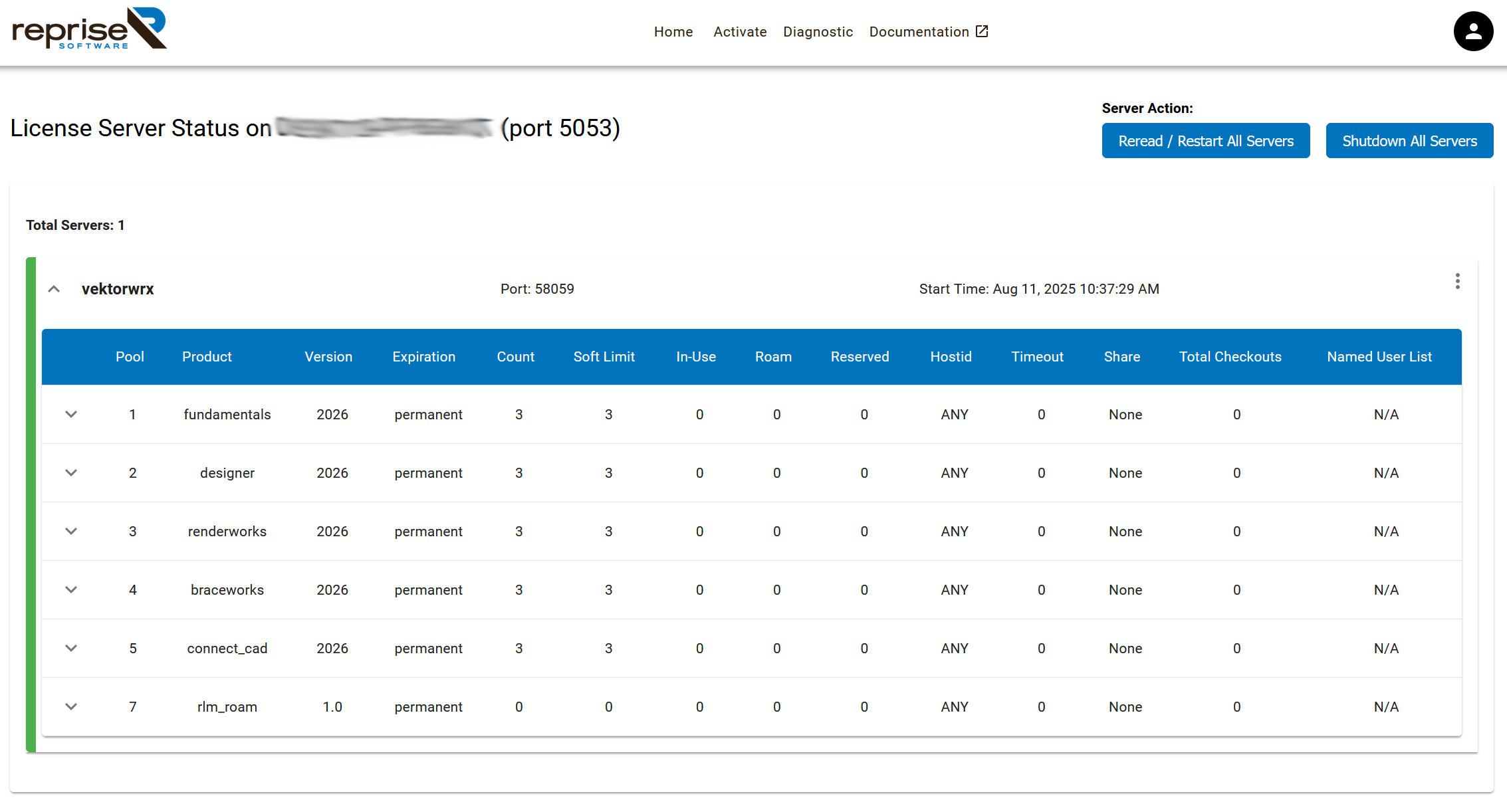The height and width of the screenshot is (812, 1507).
Task: Click the Total Checkouts column header
Action: point(1230,357)
